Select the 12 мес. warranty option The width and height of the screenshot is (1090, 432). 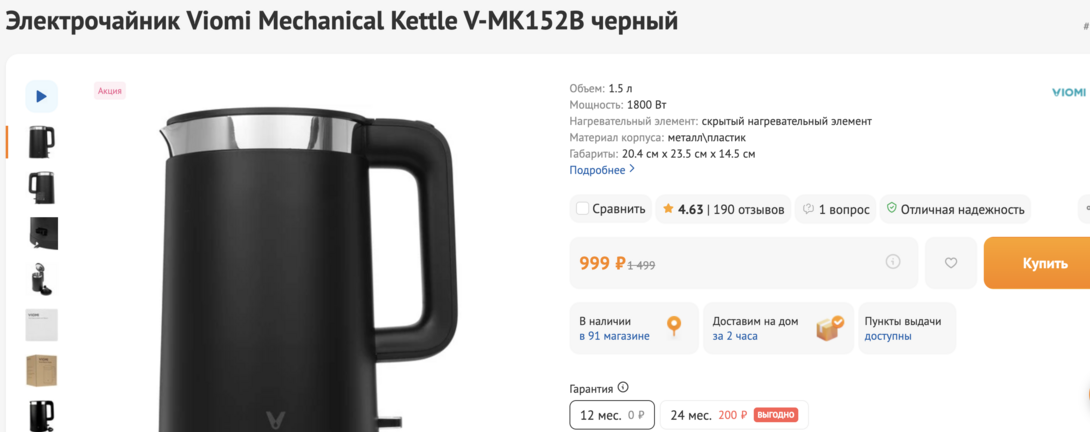point(612,415)
